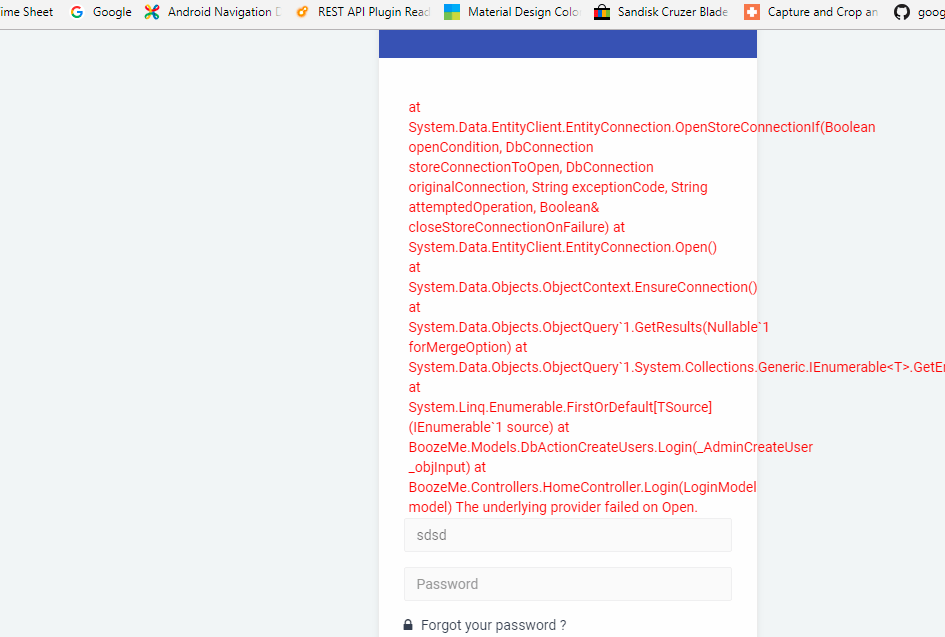The width and height of the screenshot is (945, 637).
Task: Click 'BoozeMe.Models.DbActionCreateUsers.Login(_AdminCreateUser' line
Action: [x=611, y=447]
